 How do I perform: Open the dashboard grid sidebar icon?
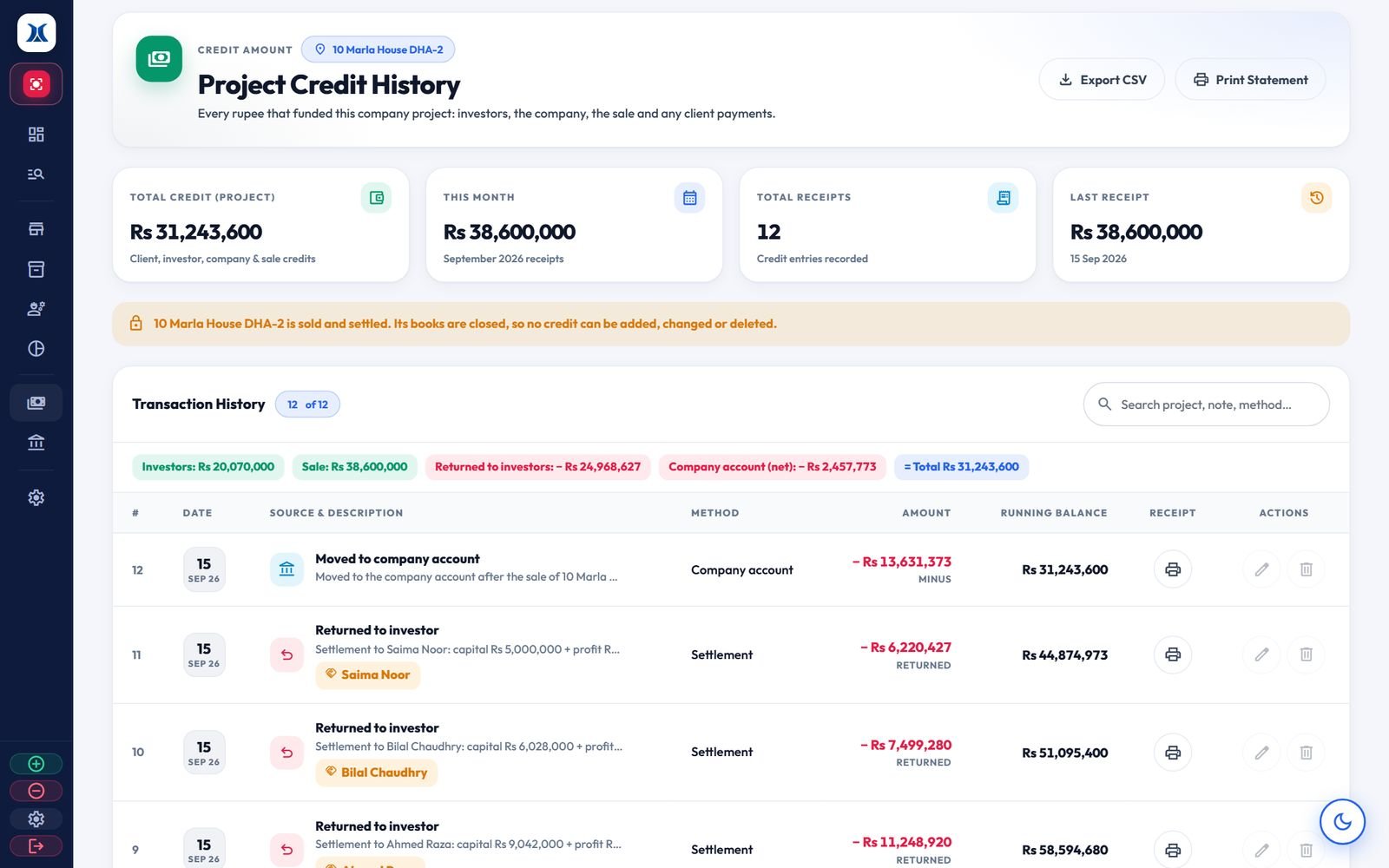36,135
